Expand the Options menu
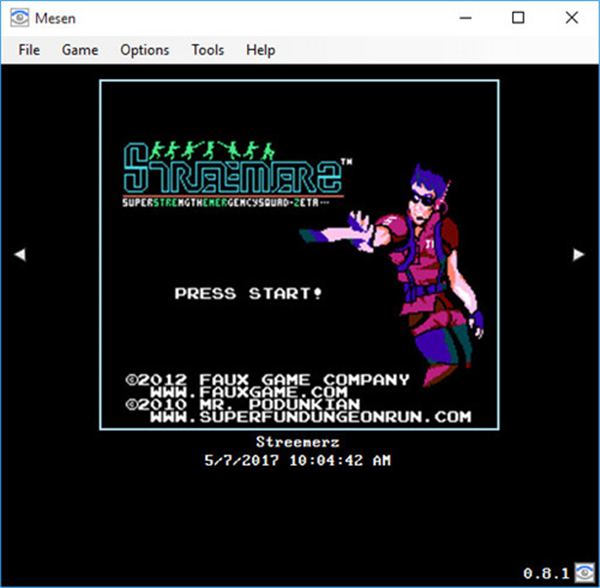 (x=145, y=50)
